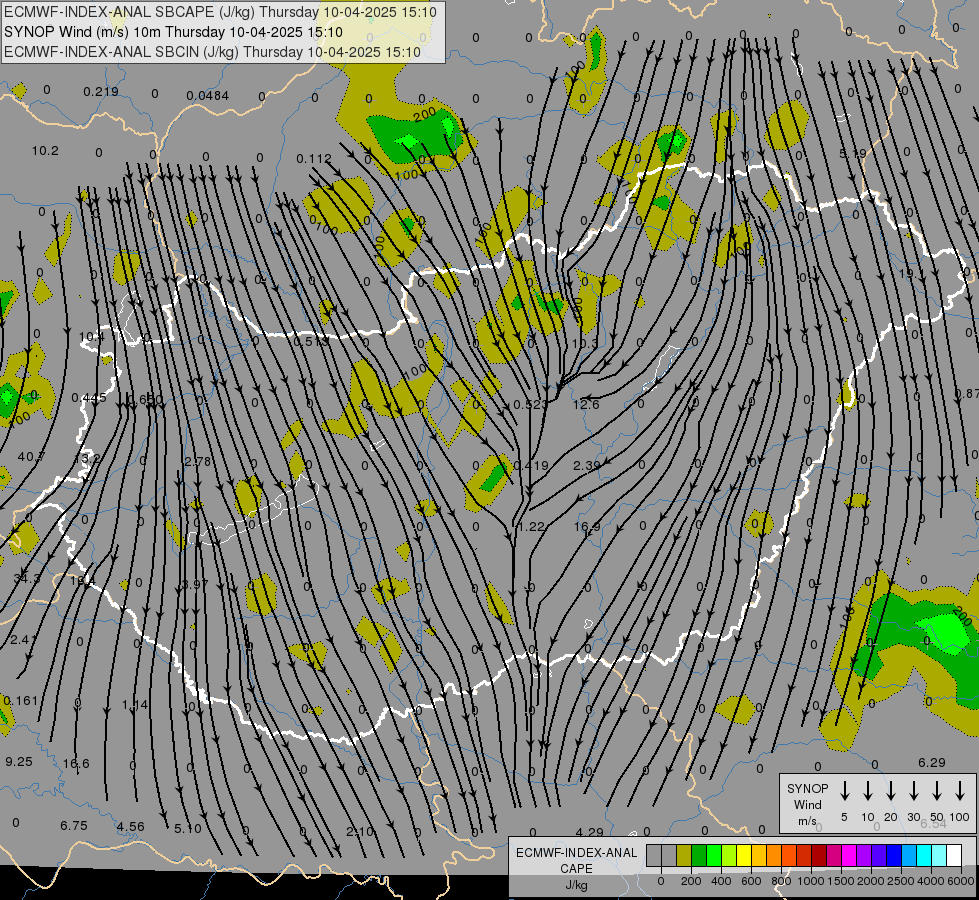
Task: Click the map value 4.56
Action: point(130,827)
